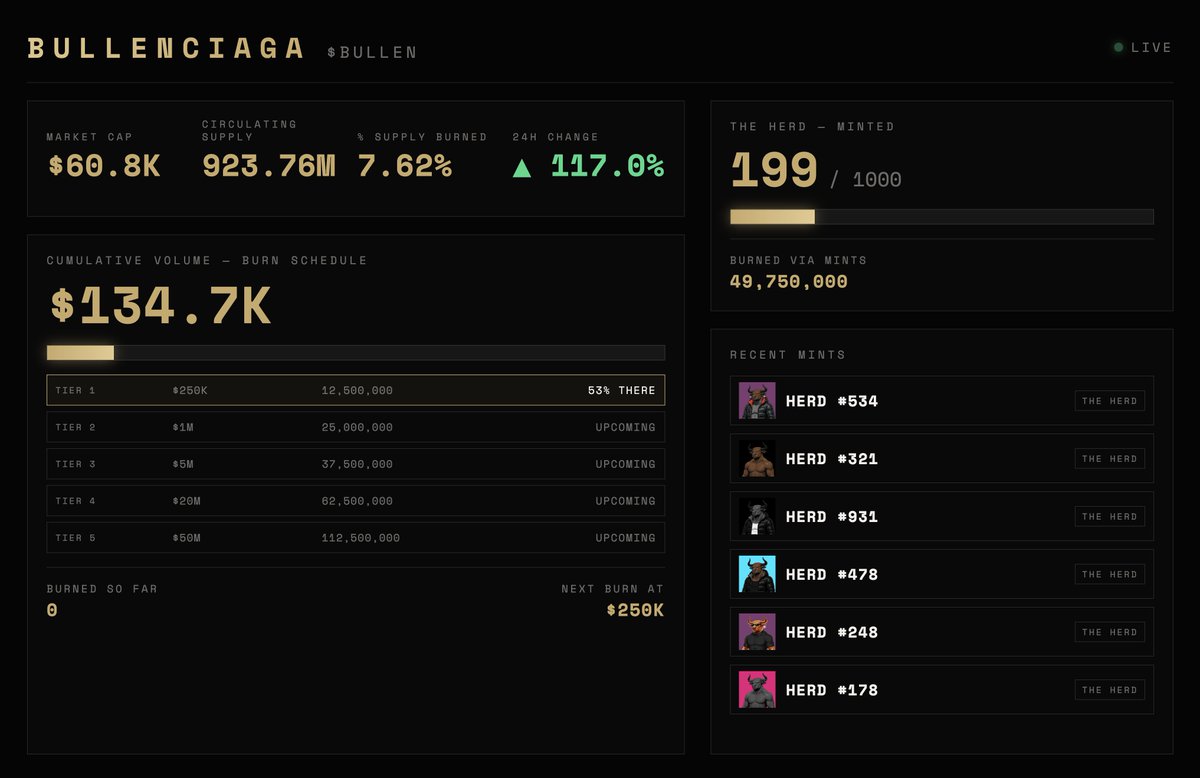Click the 7.62% supply burned value
This screenshot has width=1200, height=778.
(x=405, y=166)
